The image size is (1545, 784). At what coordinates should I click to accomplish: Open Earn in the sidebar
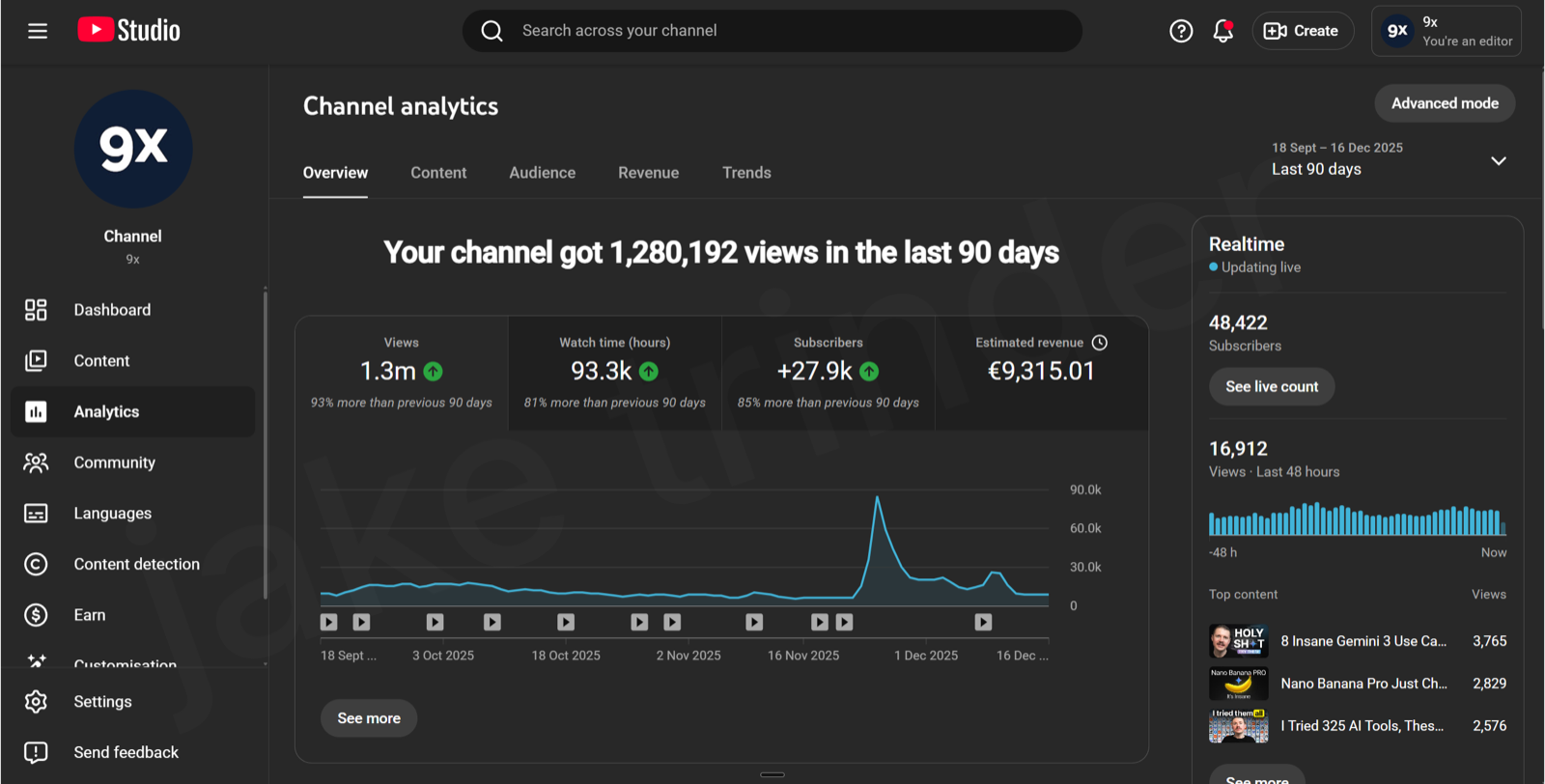tap(133, 615)
